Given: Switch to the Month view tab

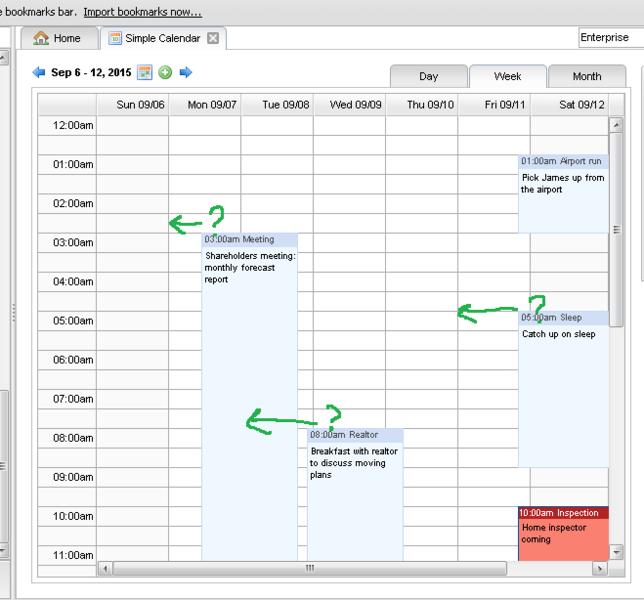Looking at the screenshot, I should [x=586, y=77].
